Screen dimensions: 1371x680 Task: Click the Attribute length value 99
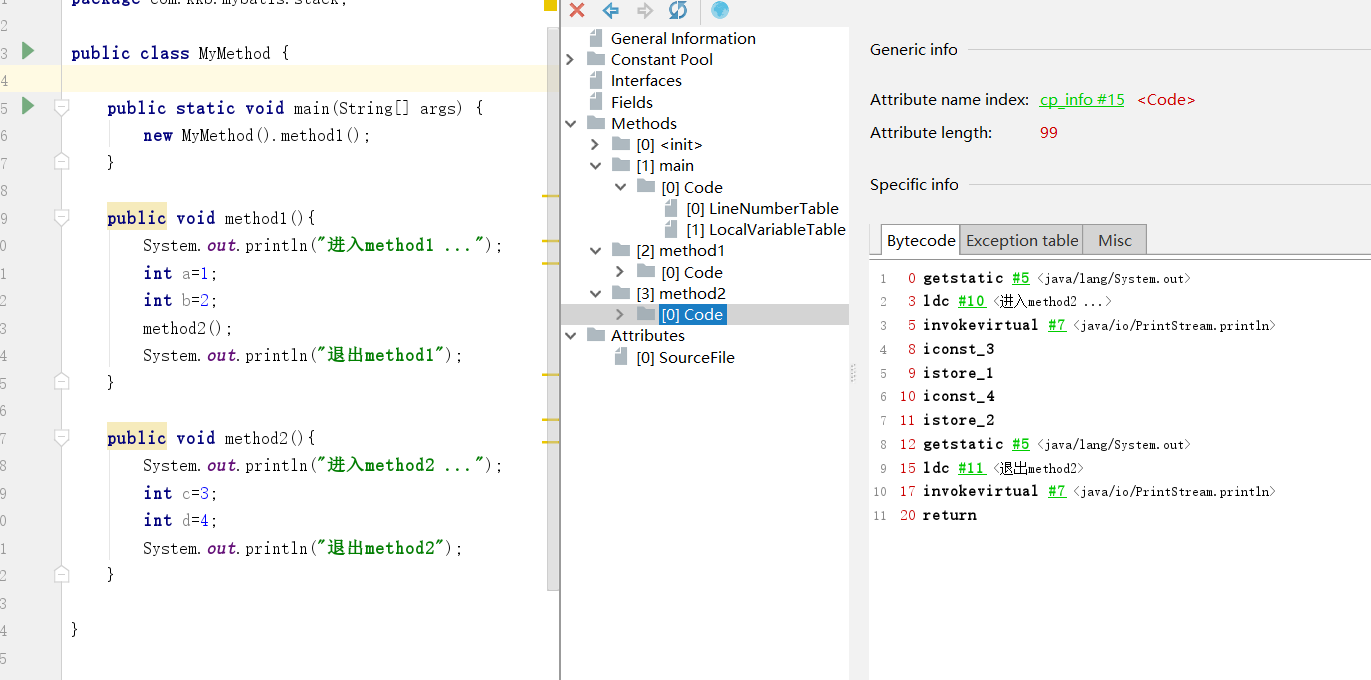click(x=1048, y=132)
